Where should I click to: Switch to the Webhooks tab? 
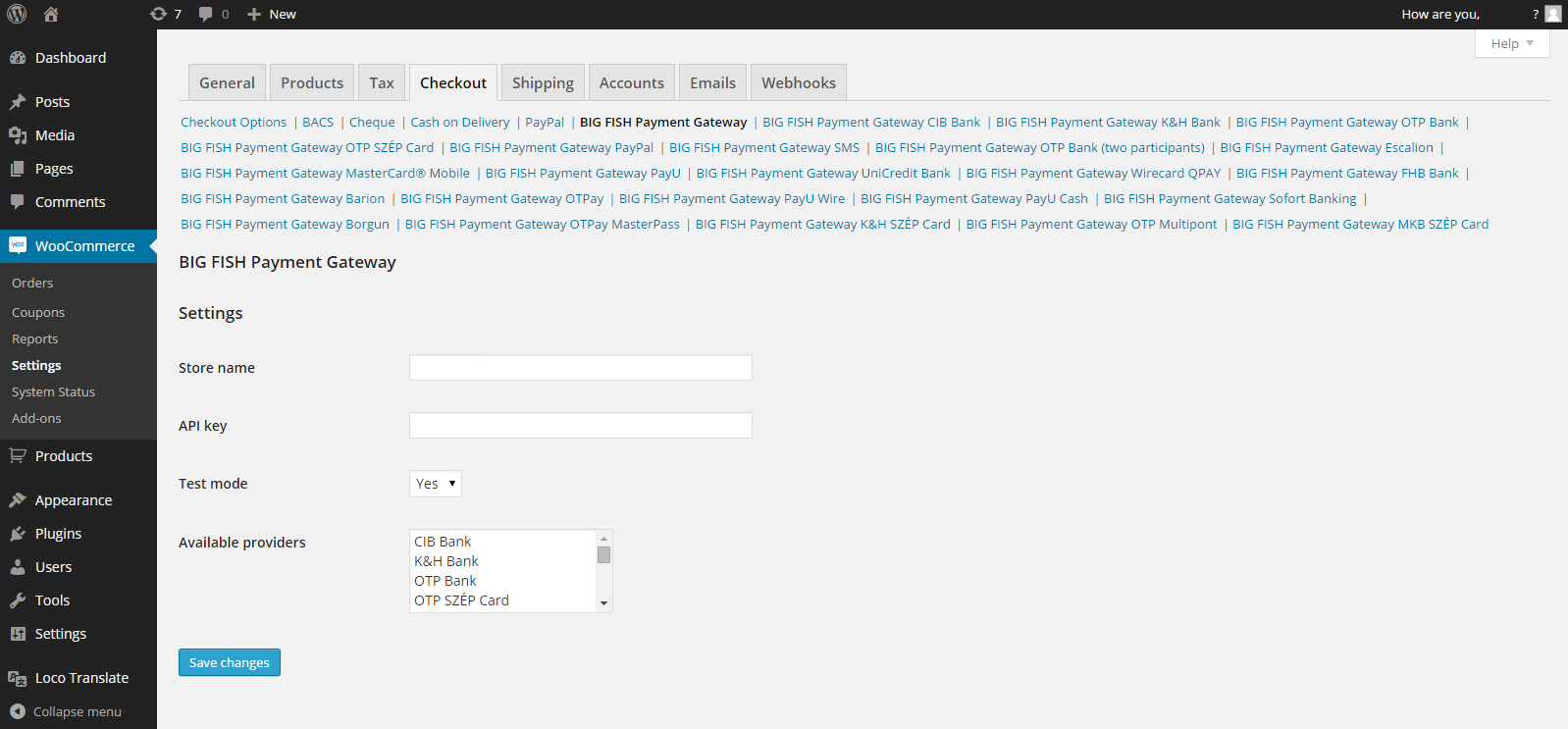[798, 83]
